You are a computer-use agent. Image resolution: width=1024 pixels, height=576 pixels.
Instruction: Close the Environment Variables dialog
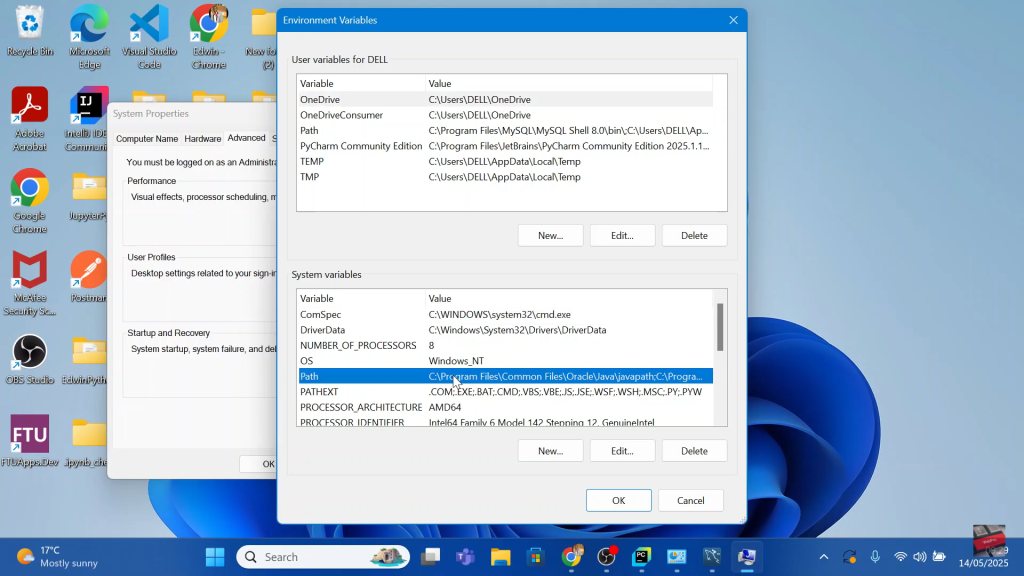(x=733, y=20)
